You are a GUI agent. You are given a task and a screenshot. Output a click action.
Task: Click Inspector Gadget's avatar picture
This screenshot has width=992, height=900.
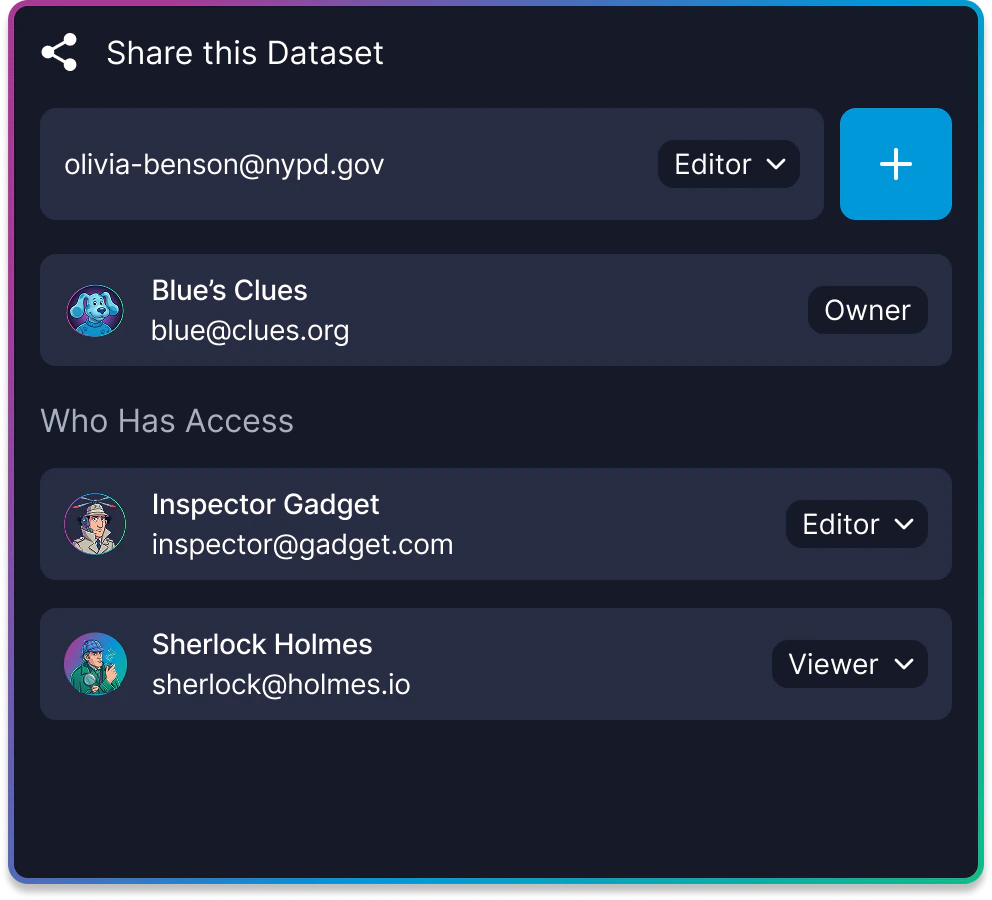[95, 523]
